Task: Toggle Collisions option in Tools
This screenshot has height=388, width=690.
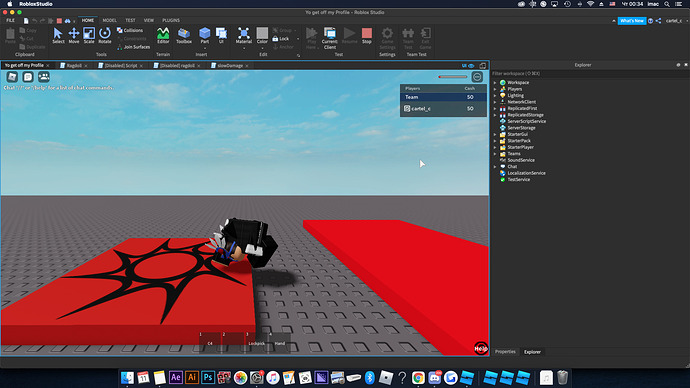Action: pos(130,30)
